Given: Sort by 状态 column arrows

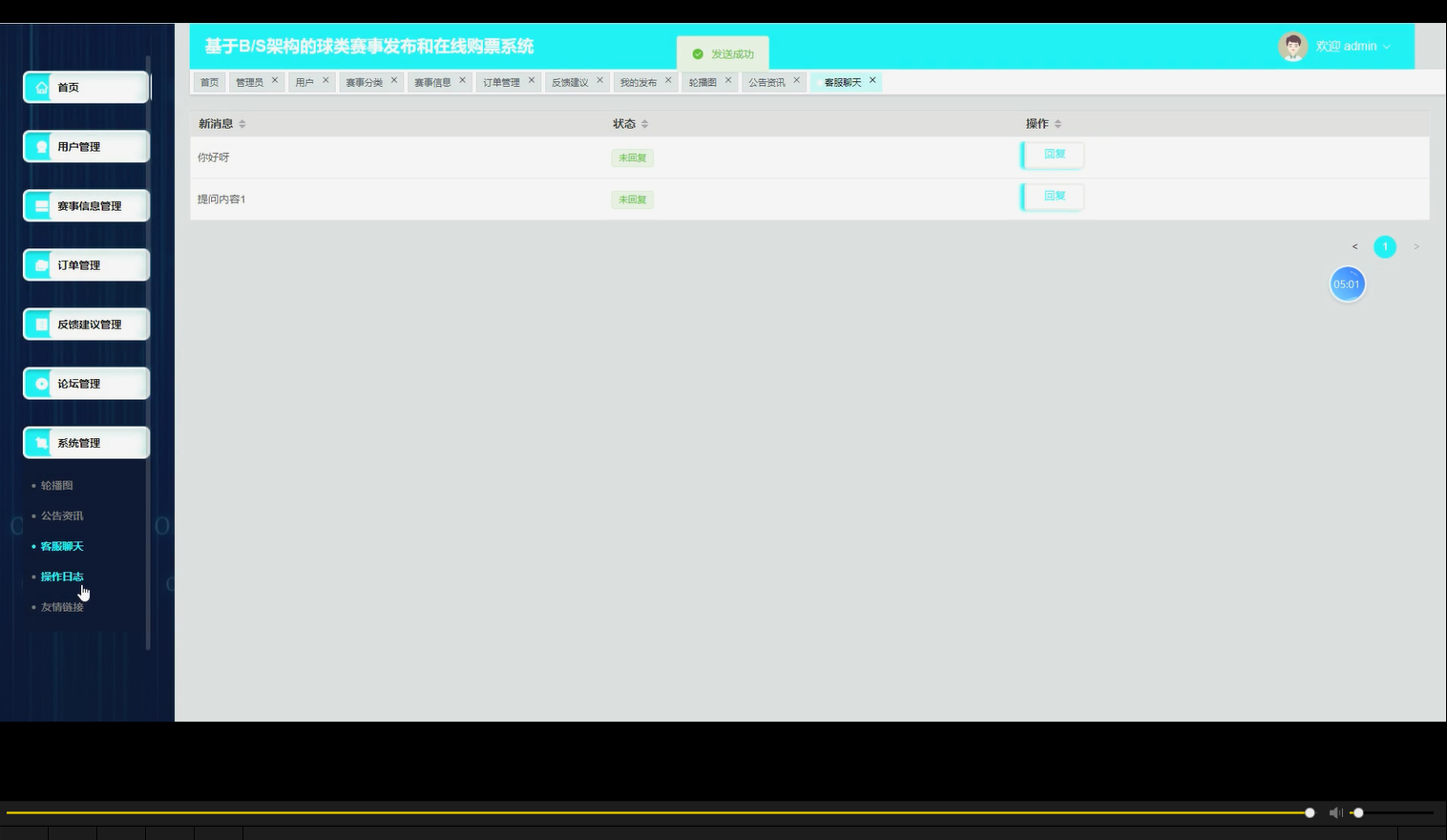Looking at the screenshot, I should click(645, 124).
